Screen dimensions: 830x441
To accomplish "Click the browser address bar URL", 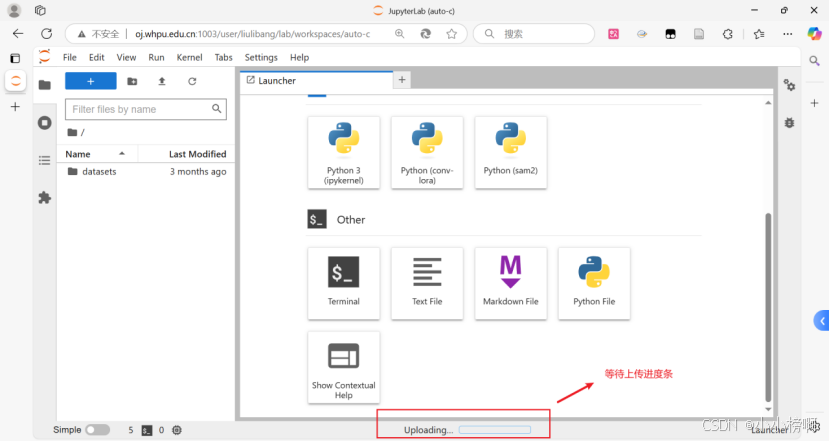I will click(252, 34).
